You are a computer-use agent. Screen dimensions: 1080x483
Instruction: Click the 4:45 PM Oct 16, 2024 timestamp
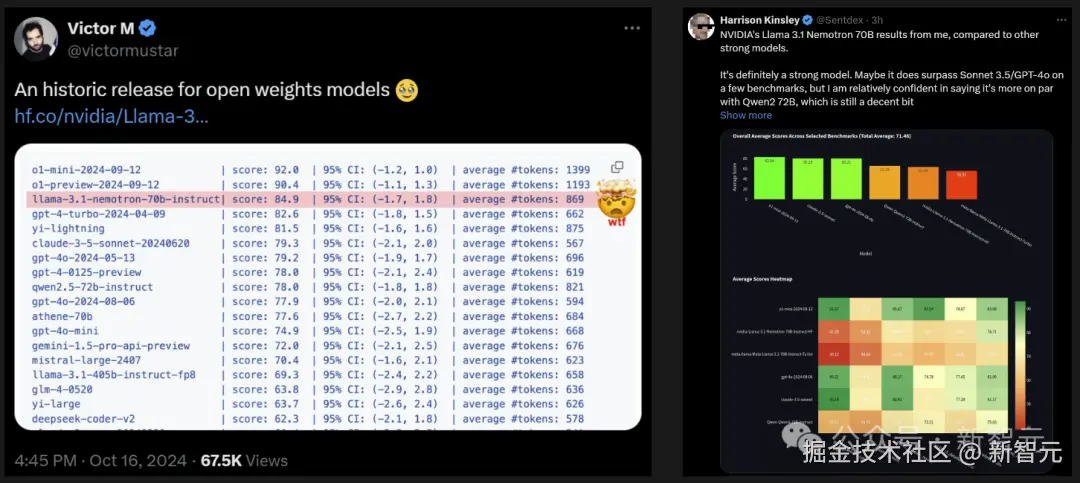click(x=102, y=461)
